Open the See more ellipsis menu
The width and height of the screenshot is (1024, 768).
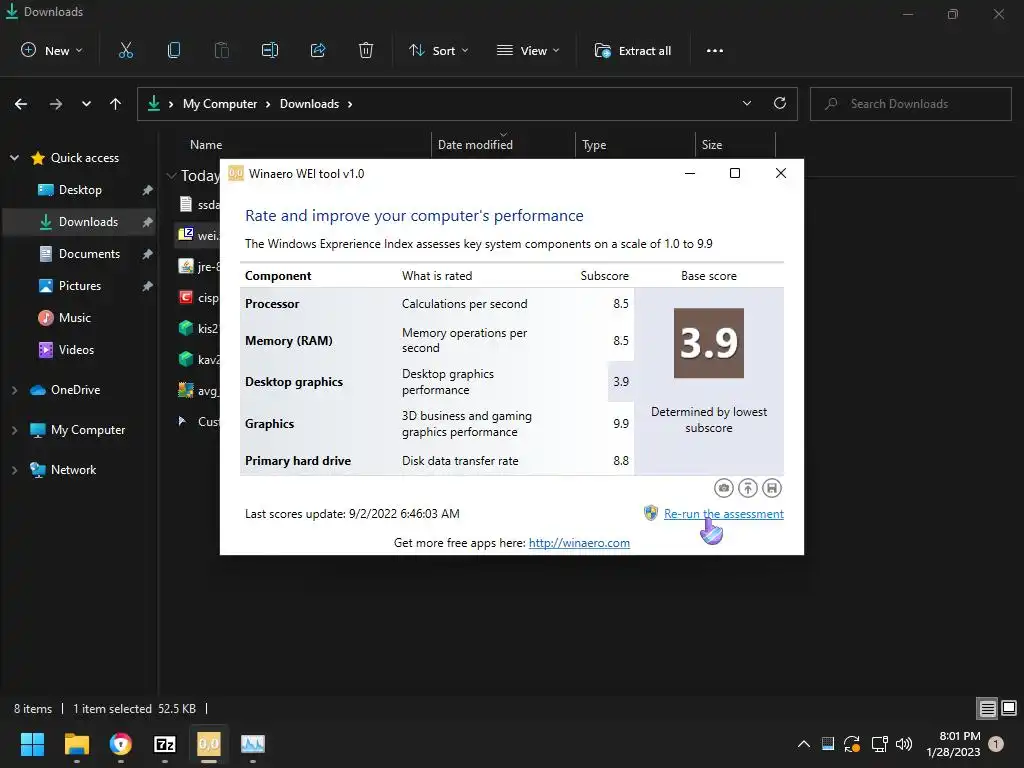(714, 51)
